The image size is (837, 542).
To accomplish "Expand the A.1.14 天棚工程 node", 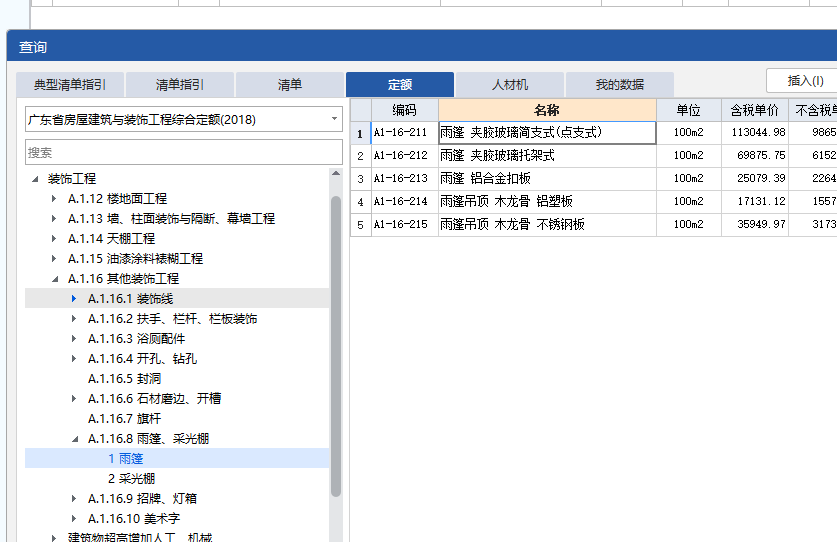I will click(54, 239).
